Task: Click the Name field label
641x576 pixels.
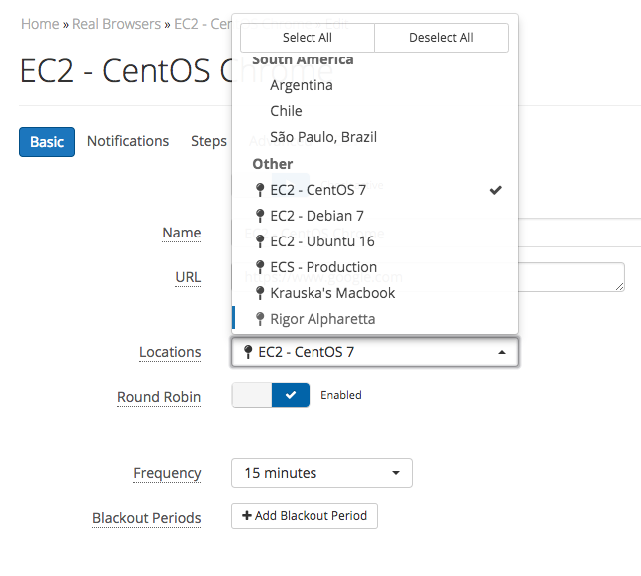Action: coord(182,233)
